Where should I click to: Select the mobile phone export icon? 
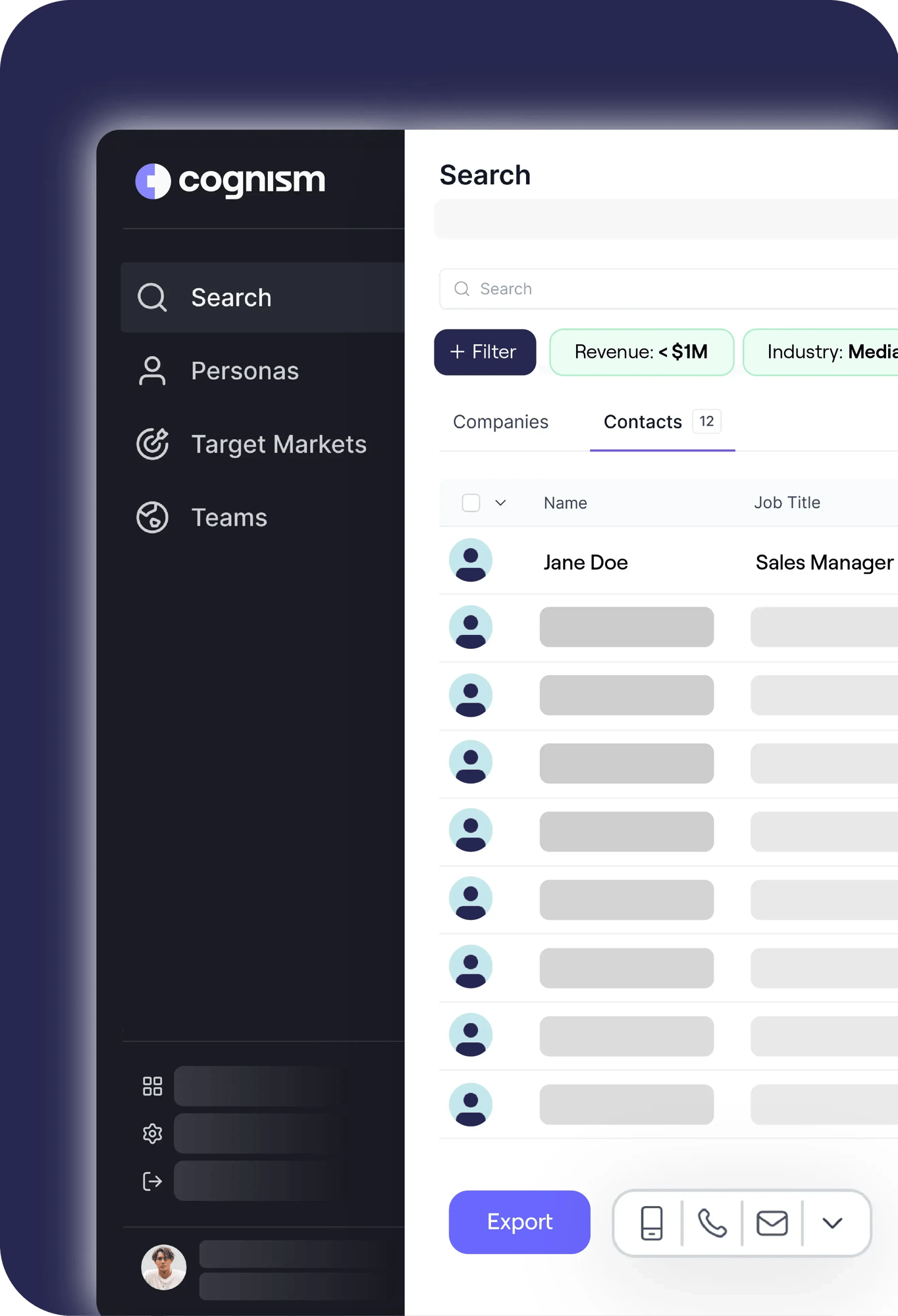pos(651,1223)
